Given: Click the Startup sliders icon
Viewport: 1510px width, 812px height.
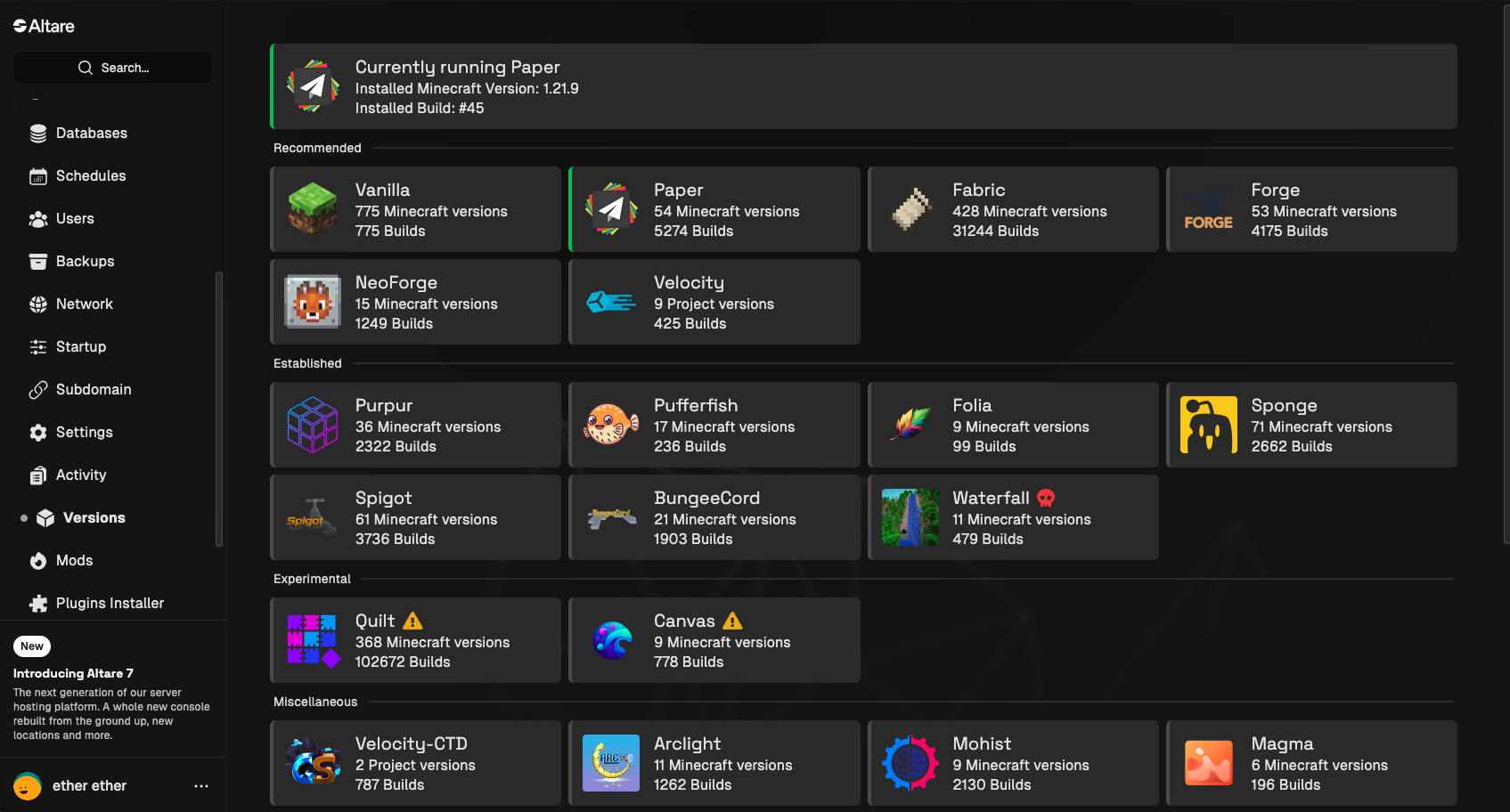Looking at the screenshot, I should tap(38, 347).
